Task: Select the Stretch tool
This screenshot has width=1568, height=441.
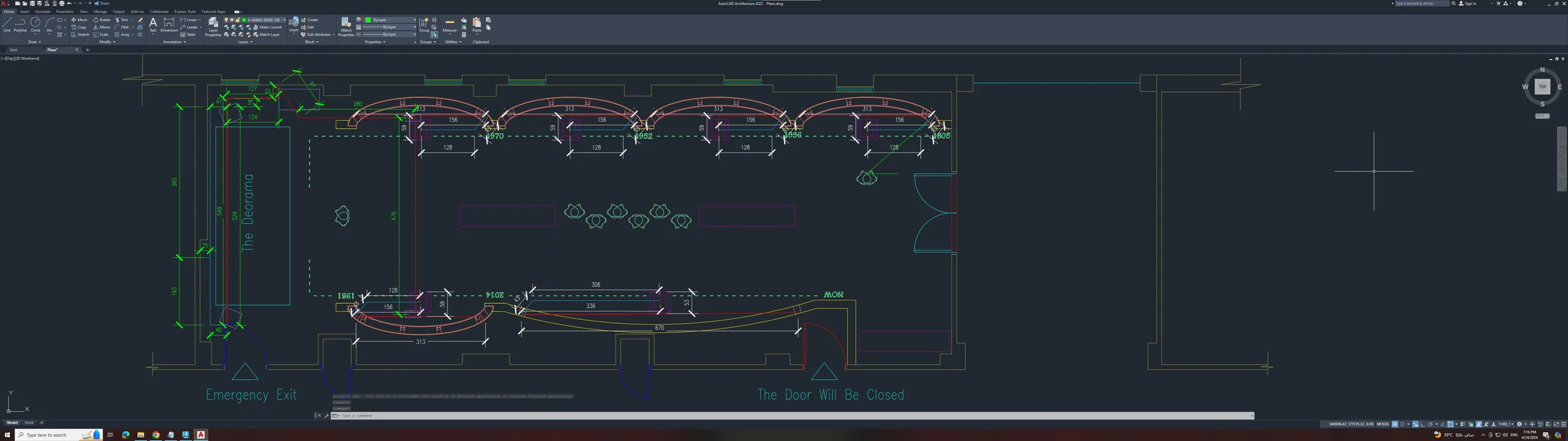Action: tap(80, 34)
